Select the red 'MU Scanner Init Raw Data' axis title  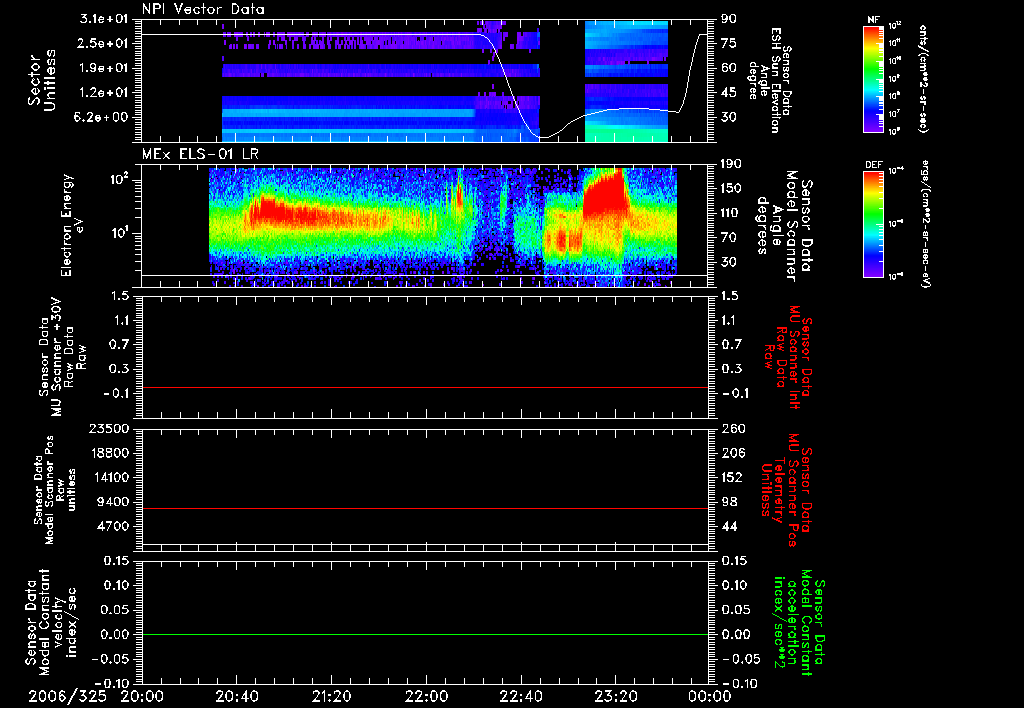coord(790,357)
